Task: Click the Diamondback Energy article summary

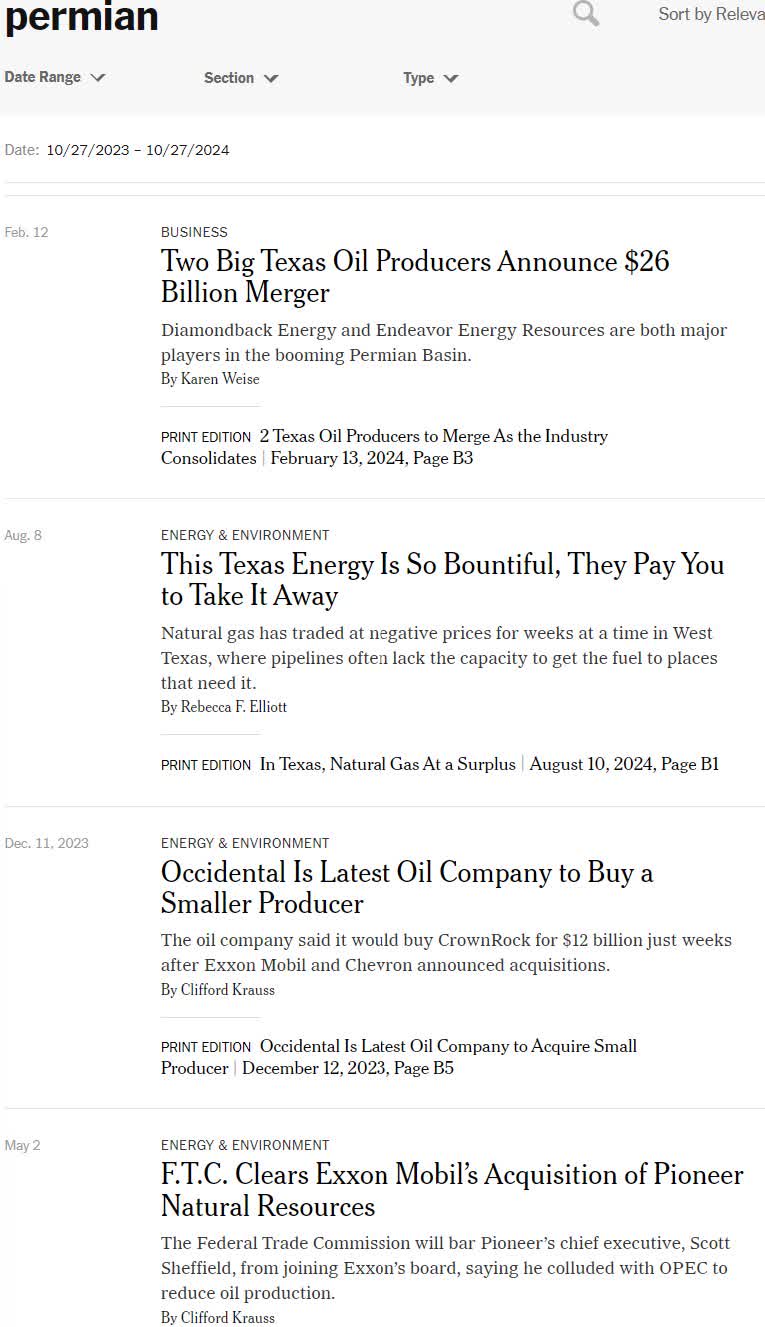Action: pyautogui.click(x=444, y=342)
